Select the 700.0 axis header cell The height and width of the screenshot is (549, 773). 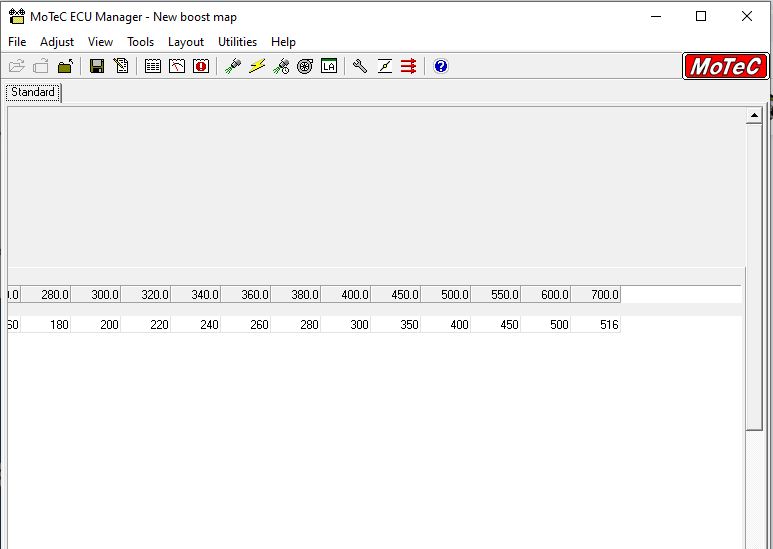pos(596,295)
